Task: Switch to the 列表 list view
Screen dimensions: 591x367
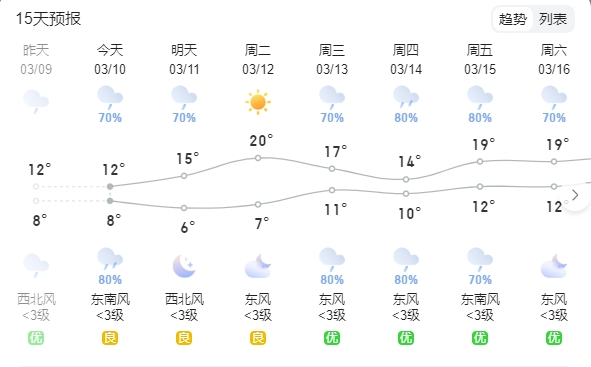Action: pos(553,19)
